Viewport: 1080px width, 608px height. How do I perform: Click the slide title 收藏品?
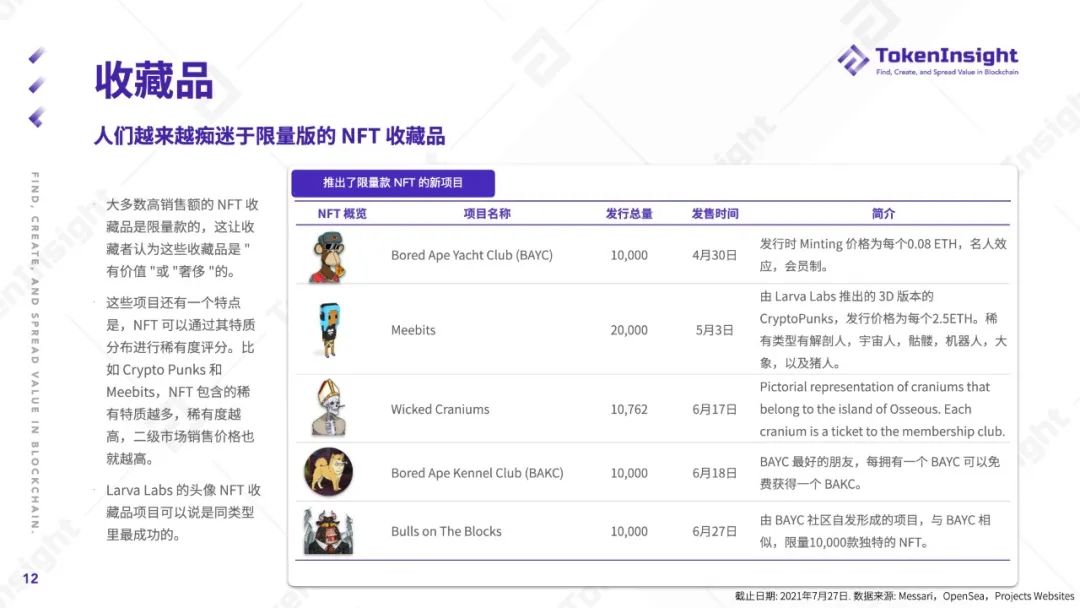154,81
